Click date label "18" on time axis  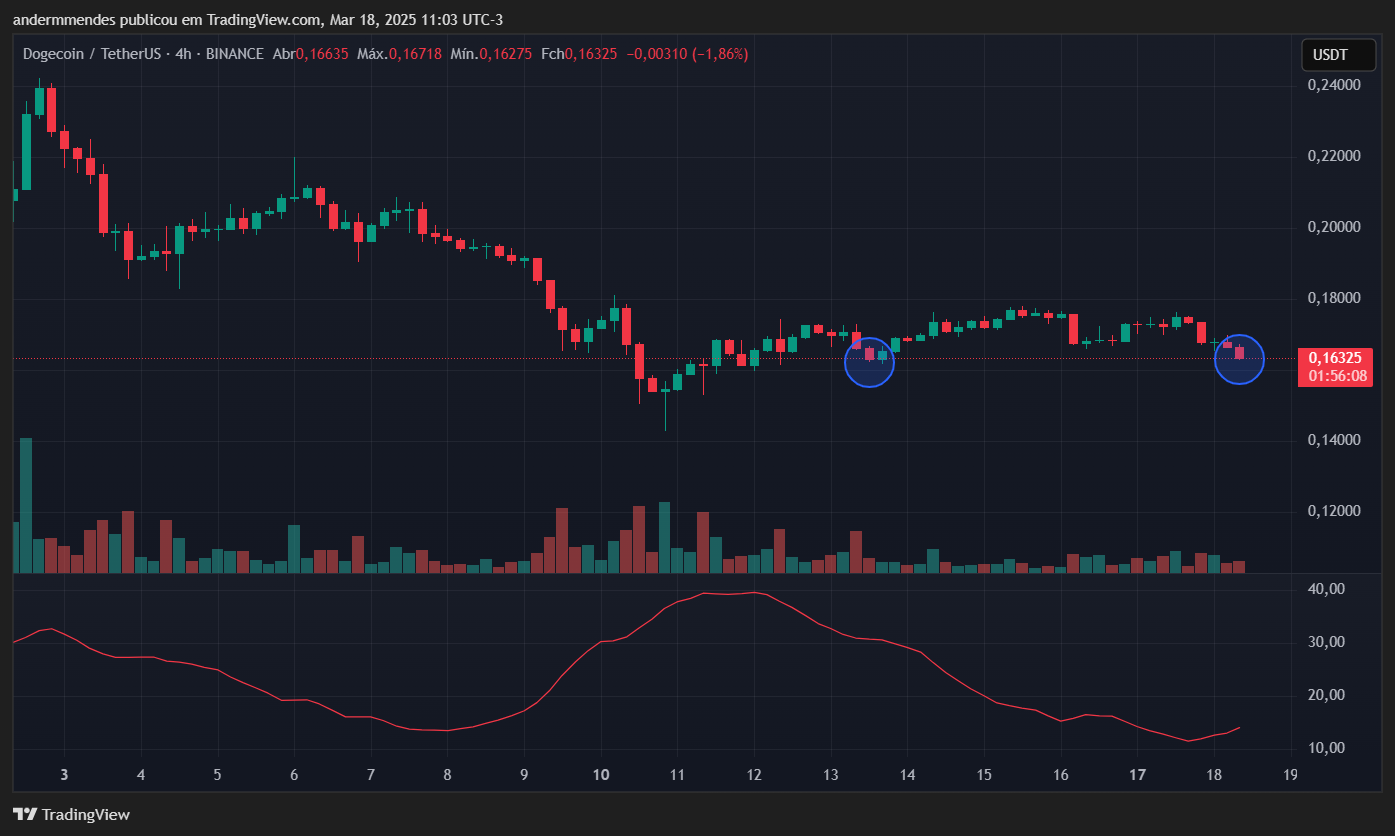click(x=1214, y=775)
